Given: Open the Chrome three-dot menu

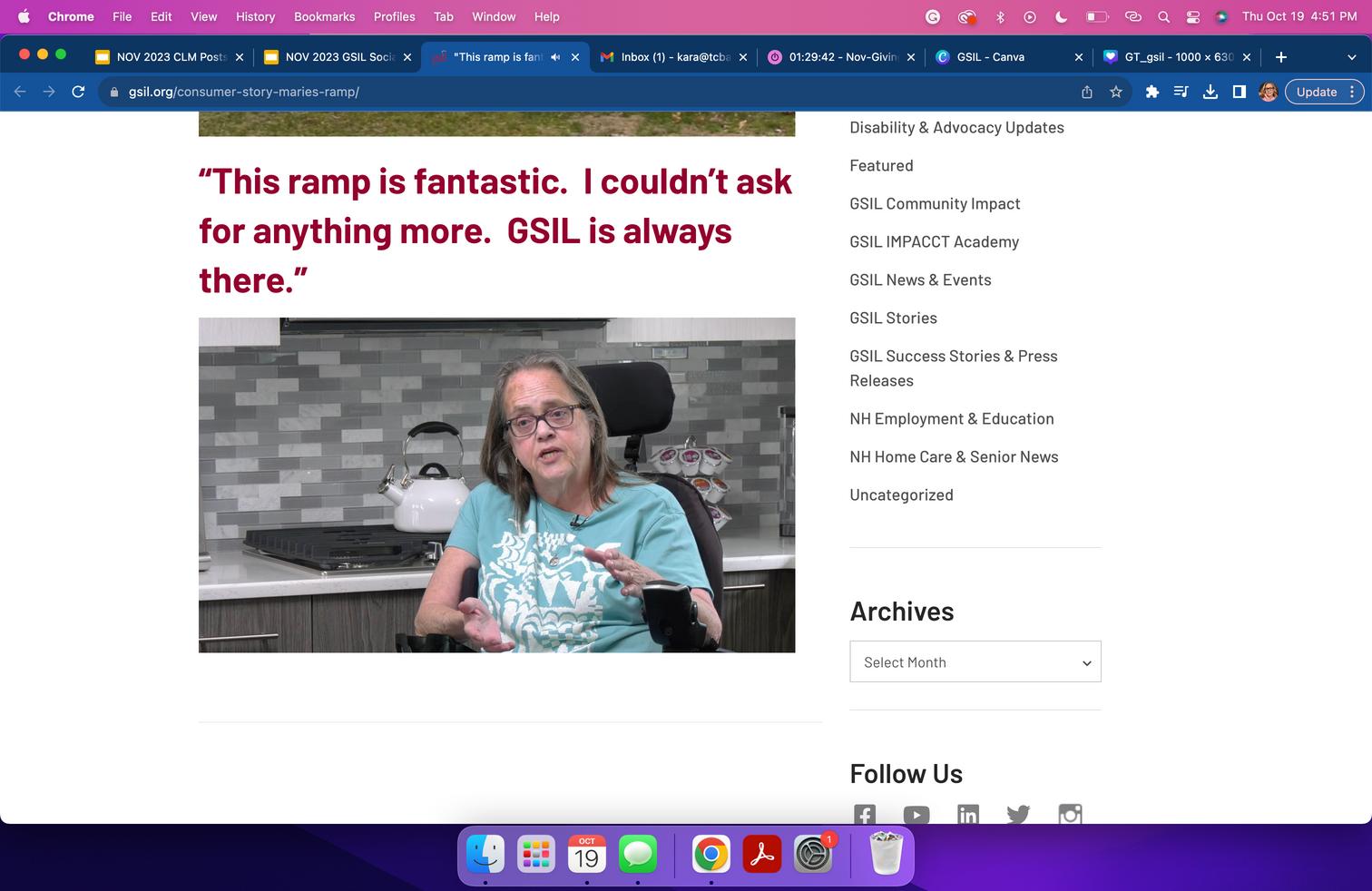Looking at the screenshot, I should point(1352,92).
